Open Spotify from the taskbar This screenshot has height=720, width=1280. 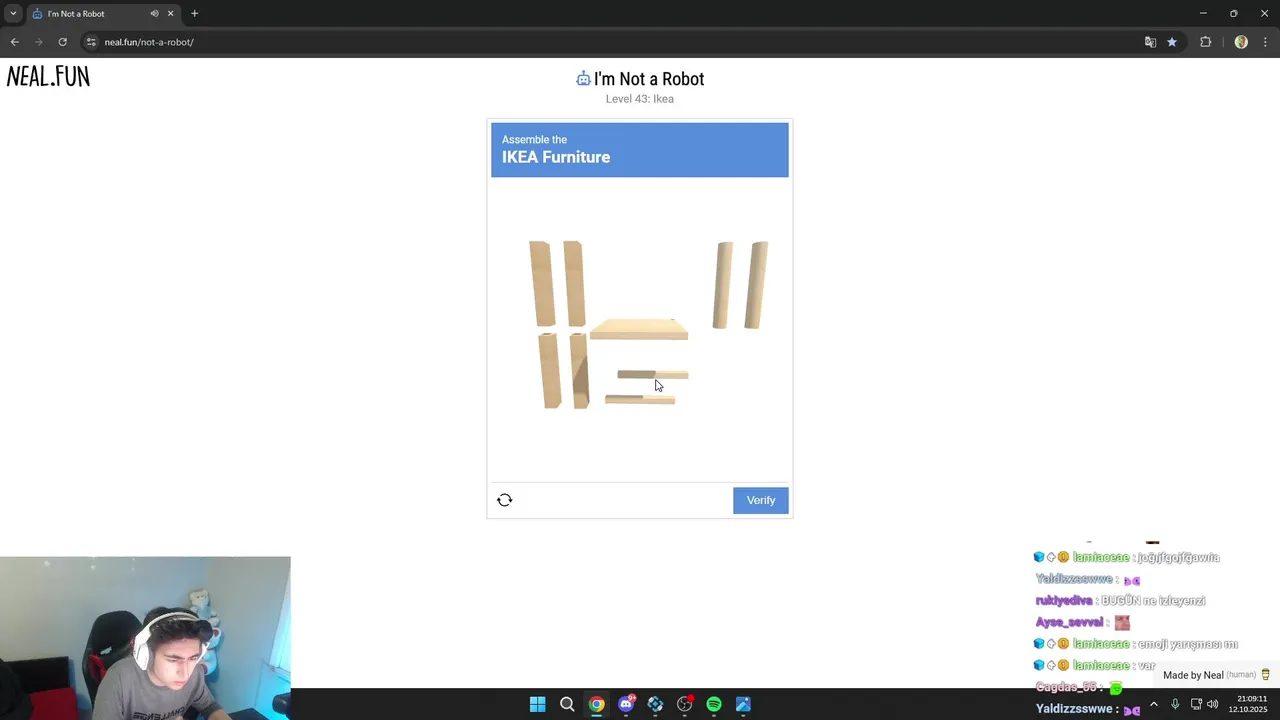click(714, 704)
